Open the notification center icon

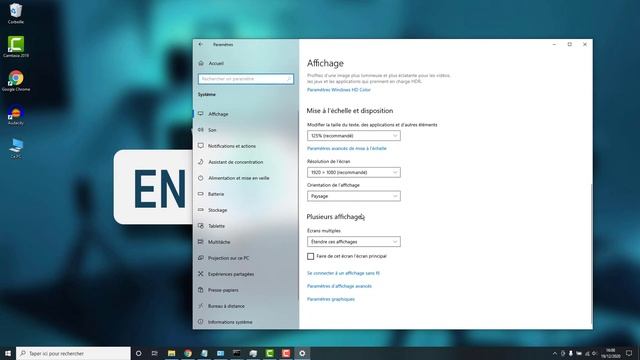[x=629, y=353]
